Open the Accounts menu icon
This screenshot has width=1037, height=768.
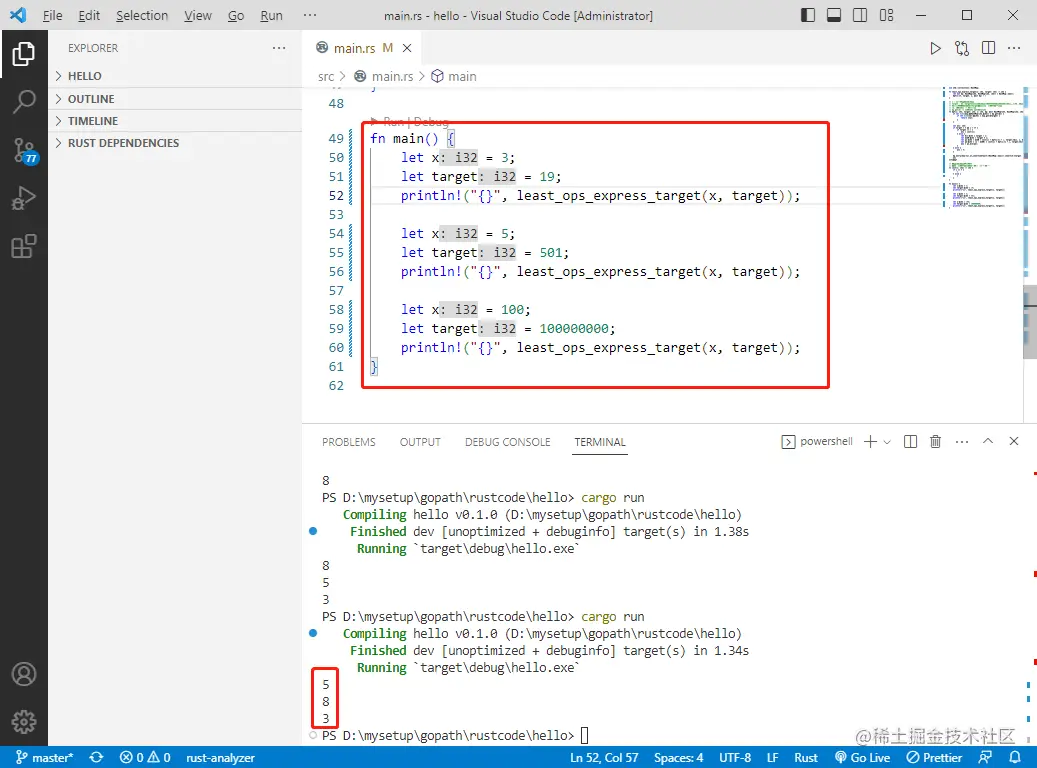24,674
